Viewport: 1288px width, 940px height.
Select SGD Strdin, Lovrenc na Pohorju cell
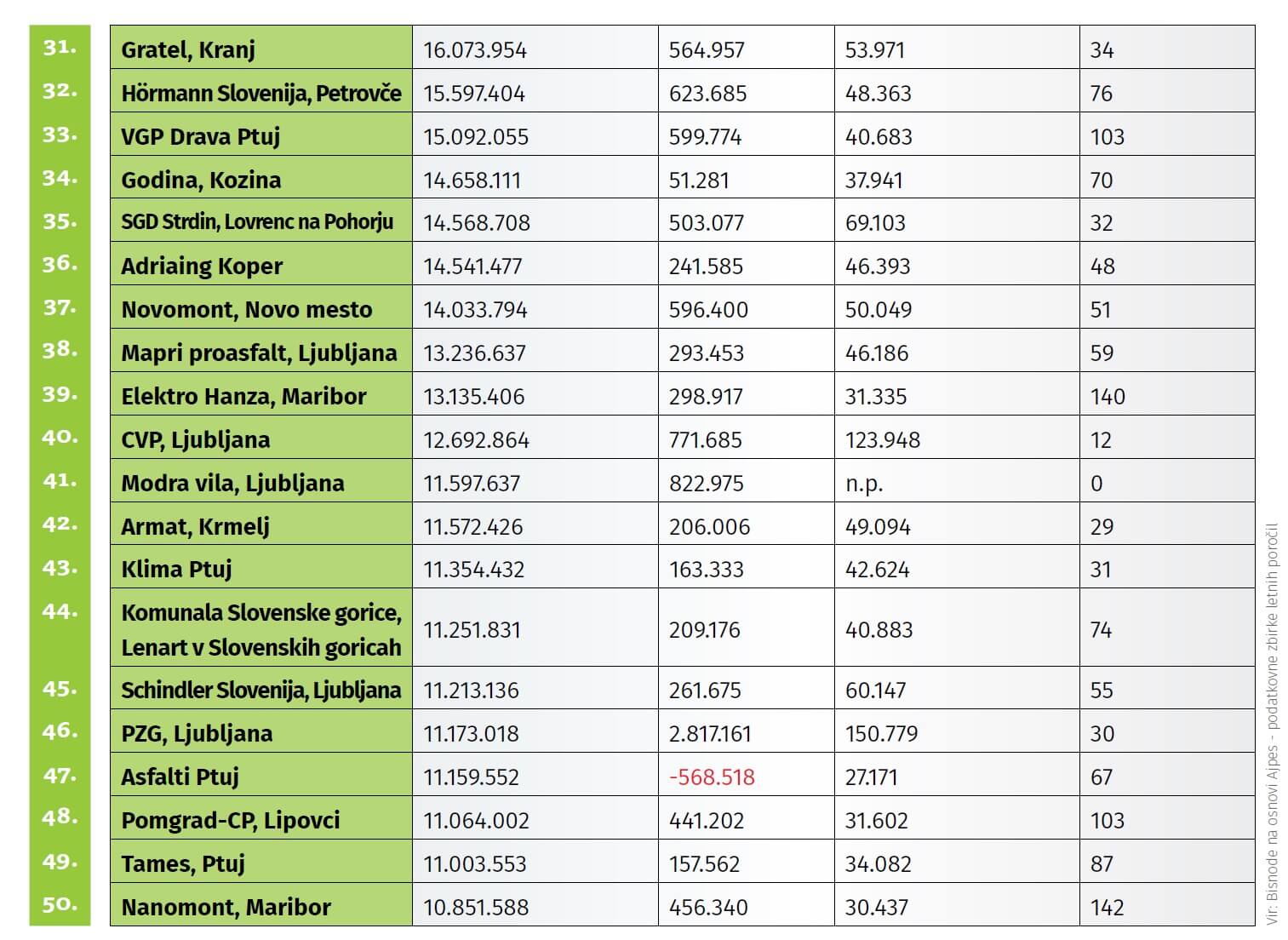coord(260,222)
